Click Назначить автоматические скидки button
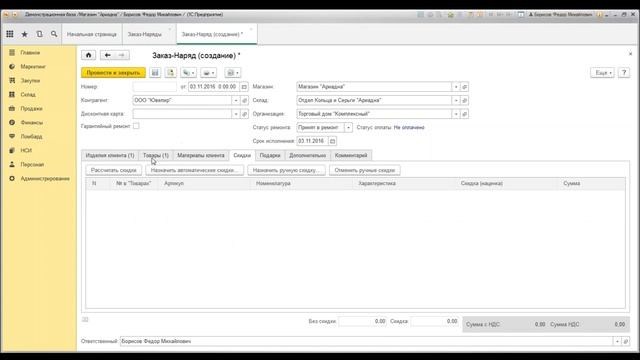Viewport: 640px width, 360px height. click(x=195, y=170)
